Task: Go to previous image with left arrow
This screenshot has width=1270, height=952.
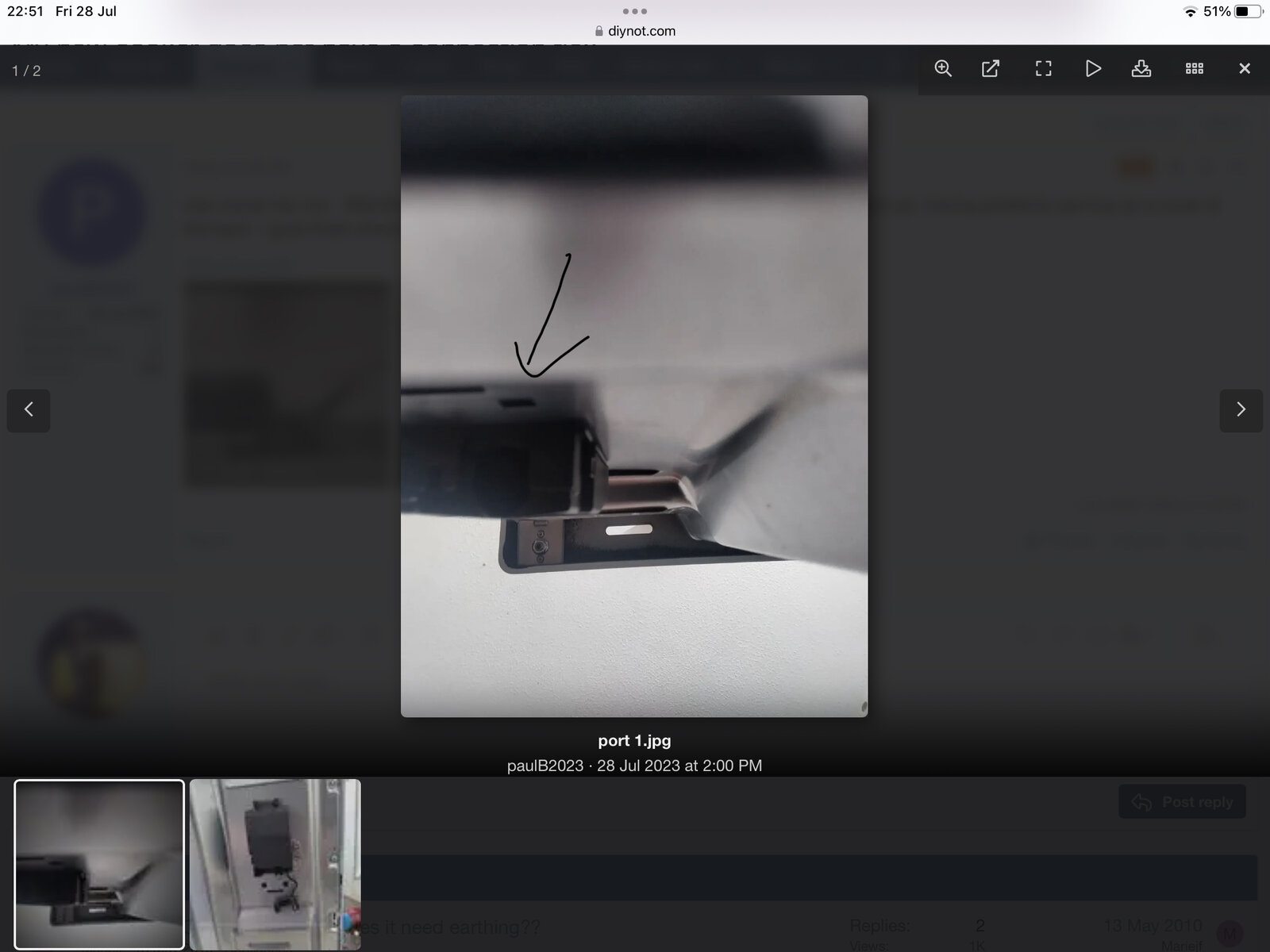Action: coord(29,410)
